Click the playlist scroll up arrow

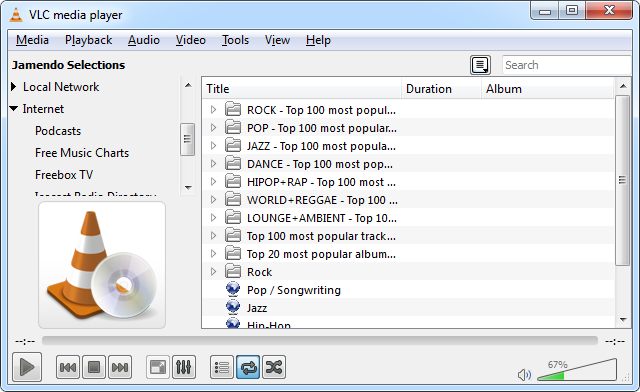pos(623,86)
